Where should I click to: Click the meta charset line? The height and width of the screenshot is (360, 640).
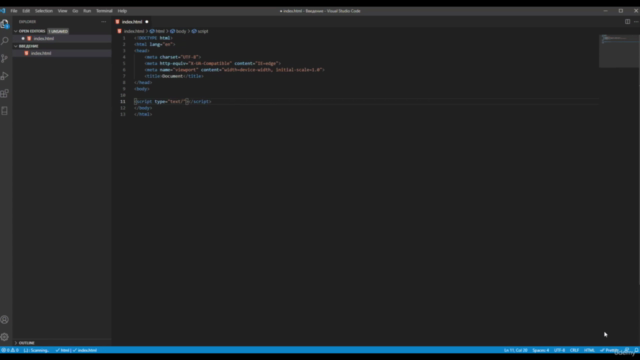pyautogui.click(x=173, y=57)
